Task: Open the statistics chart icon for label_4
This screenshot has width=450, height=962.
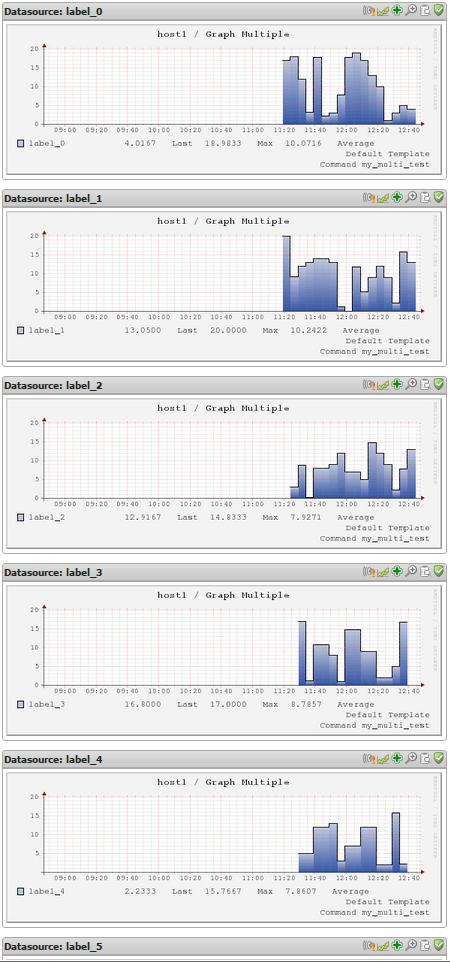Action: pos(383,759)
